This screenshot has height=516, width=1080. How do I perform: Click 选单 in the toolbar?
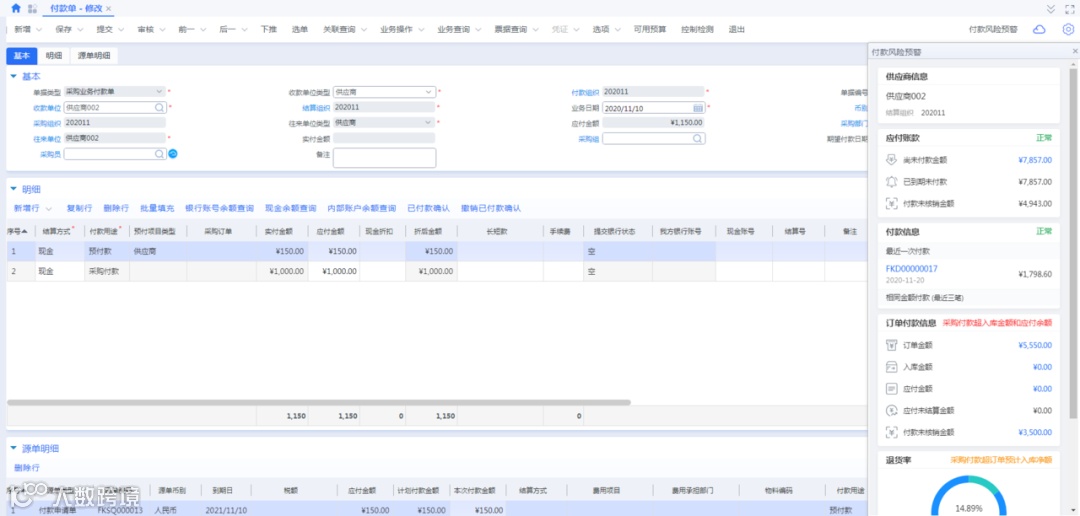tap(300, 30)
